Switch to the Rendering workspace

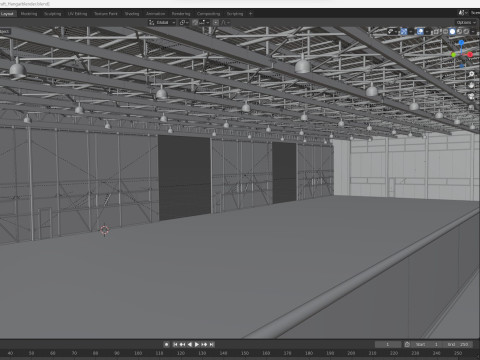[x=181, y=14]
